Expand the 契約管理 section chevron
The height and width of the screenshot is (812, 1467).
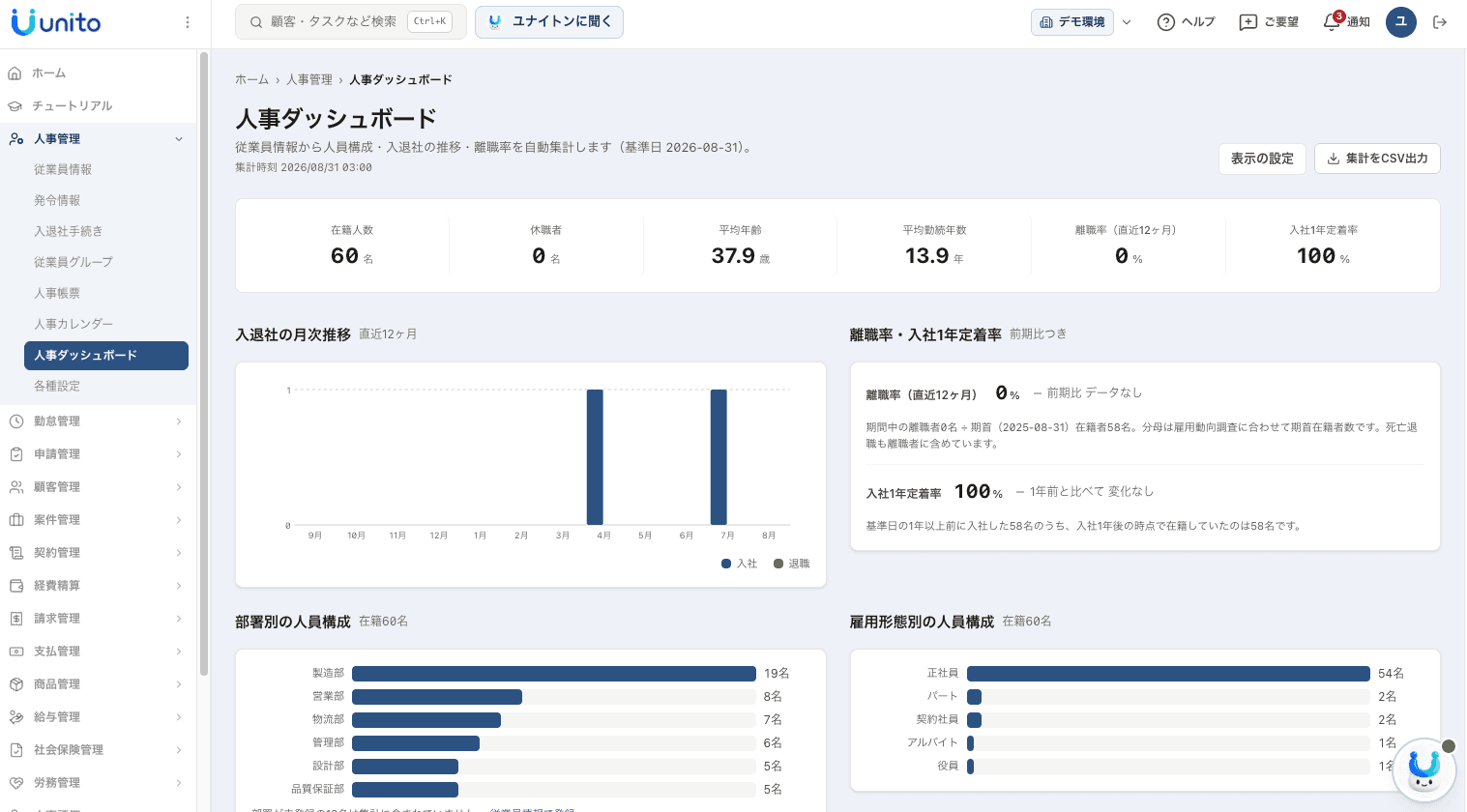click(x=179, y=553)
